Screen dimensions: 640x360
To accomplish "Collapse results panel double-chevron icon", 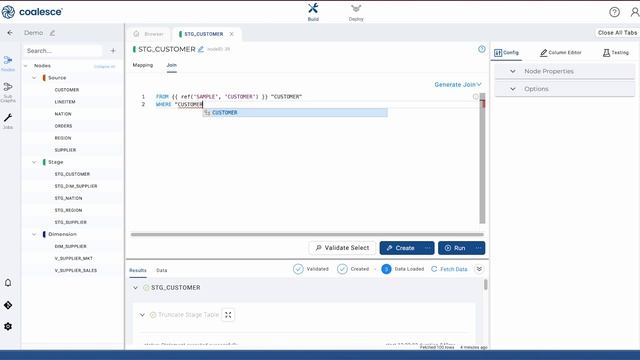I will [479, 269].
